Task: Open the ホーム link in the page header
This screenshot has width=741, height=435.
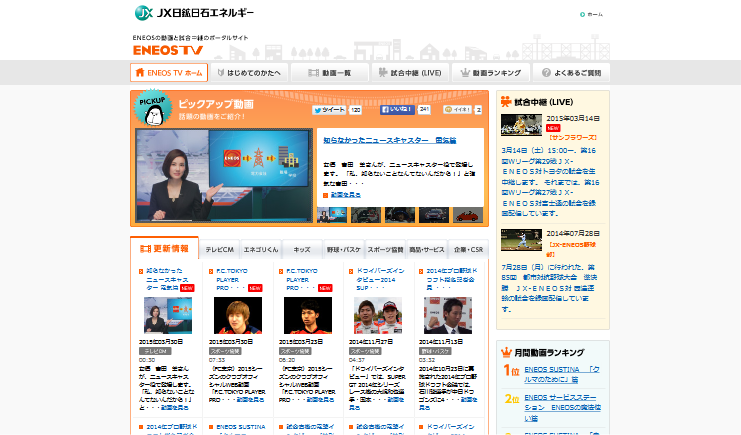Action: (592, 15)
